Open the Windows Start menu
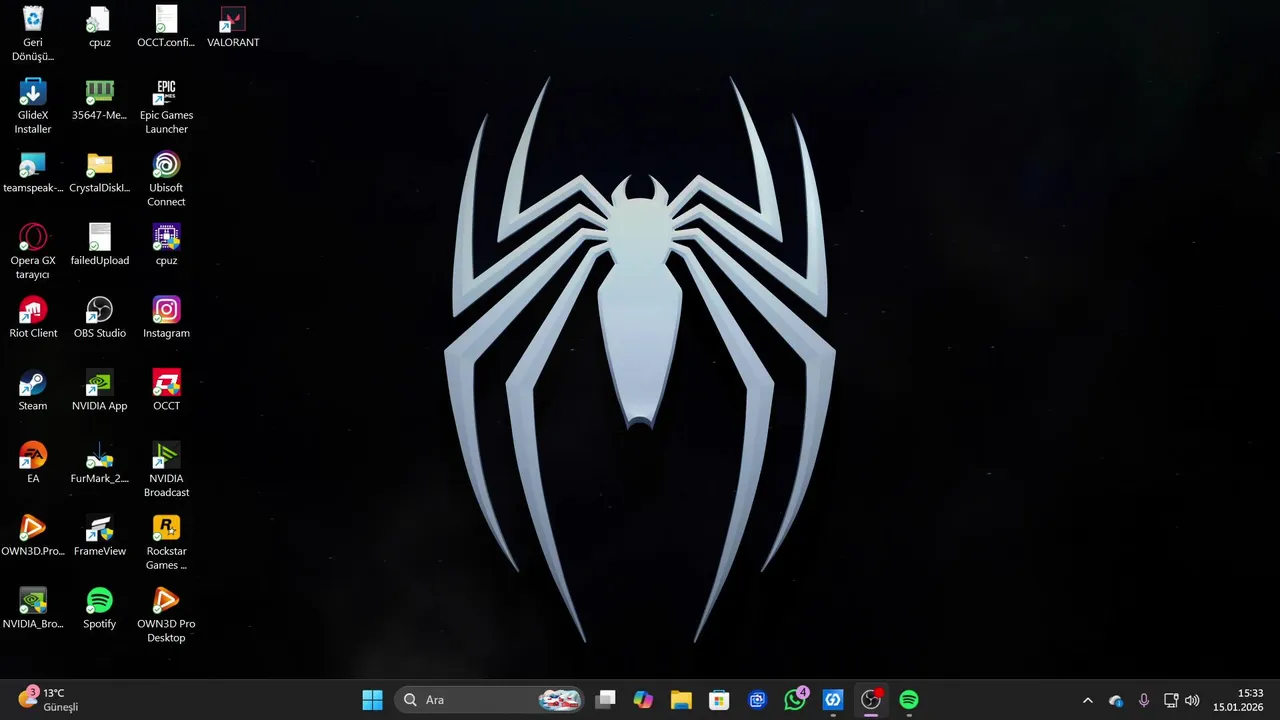 click(x=372, y=700)
